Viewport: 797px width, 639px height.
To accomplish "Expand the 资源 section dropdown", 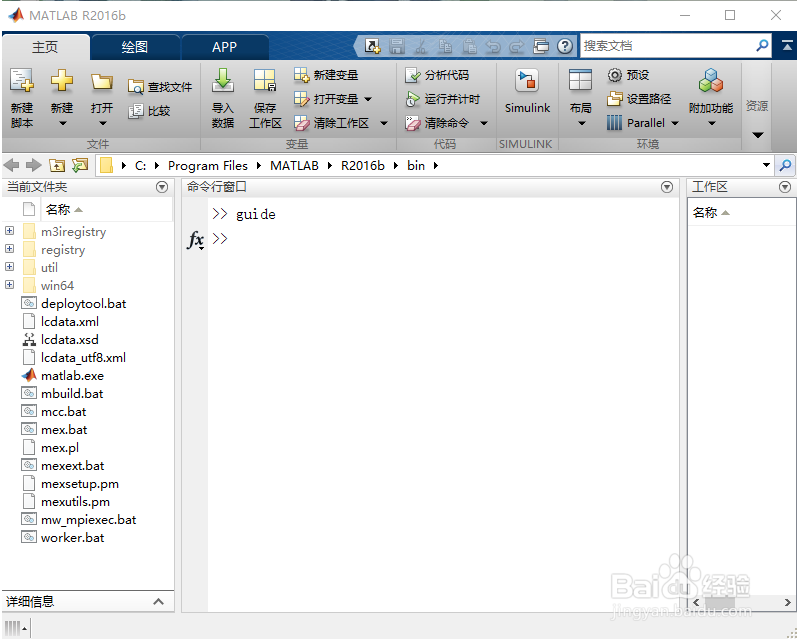I will (757, 135).
